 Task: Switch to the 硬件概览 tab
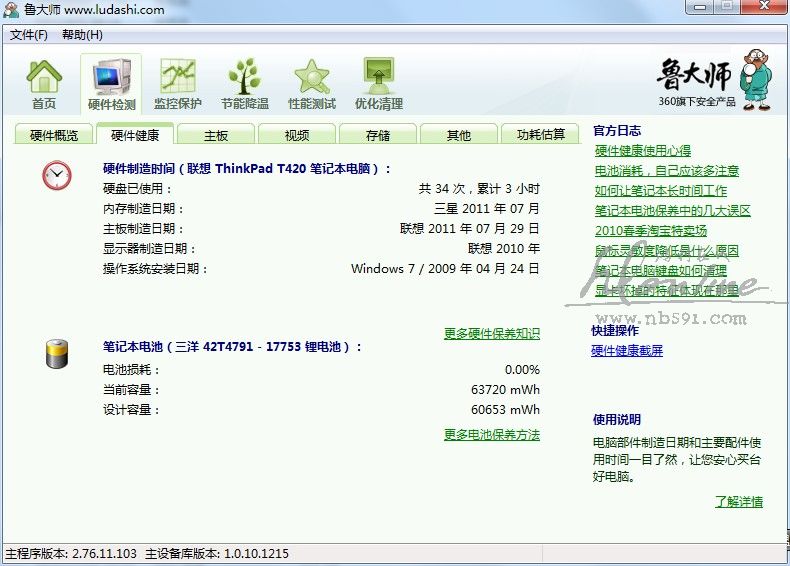coord(54,135)
